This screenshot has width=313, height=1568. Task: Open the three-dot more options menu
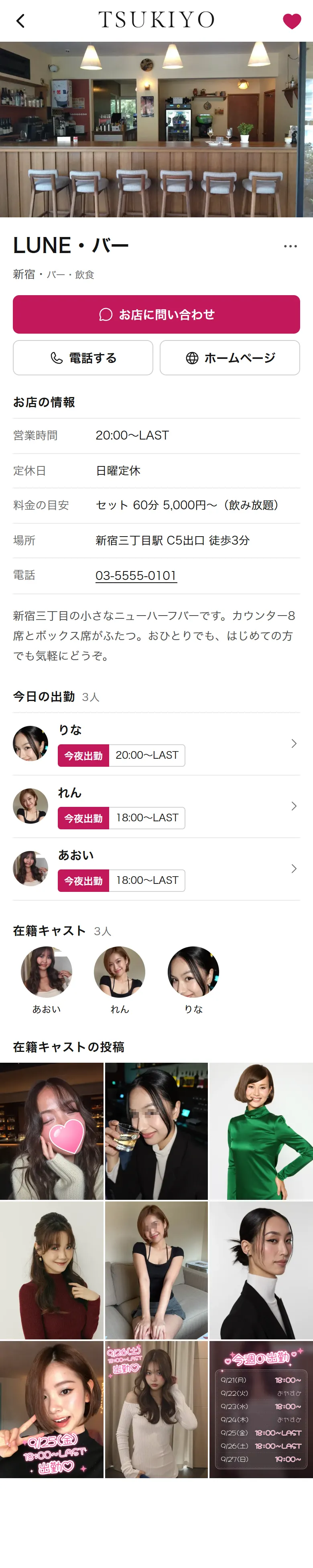[x=291, y=246]
